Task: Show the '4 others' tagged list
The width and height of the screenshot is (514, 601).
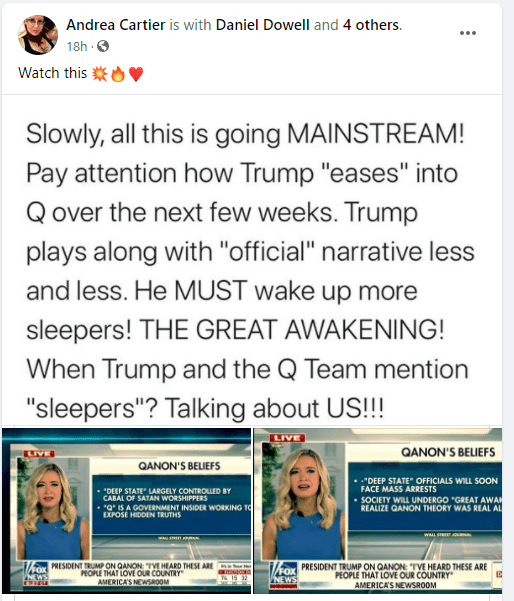Action: (371, 25)
